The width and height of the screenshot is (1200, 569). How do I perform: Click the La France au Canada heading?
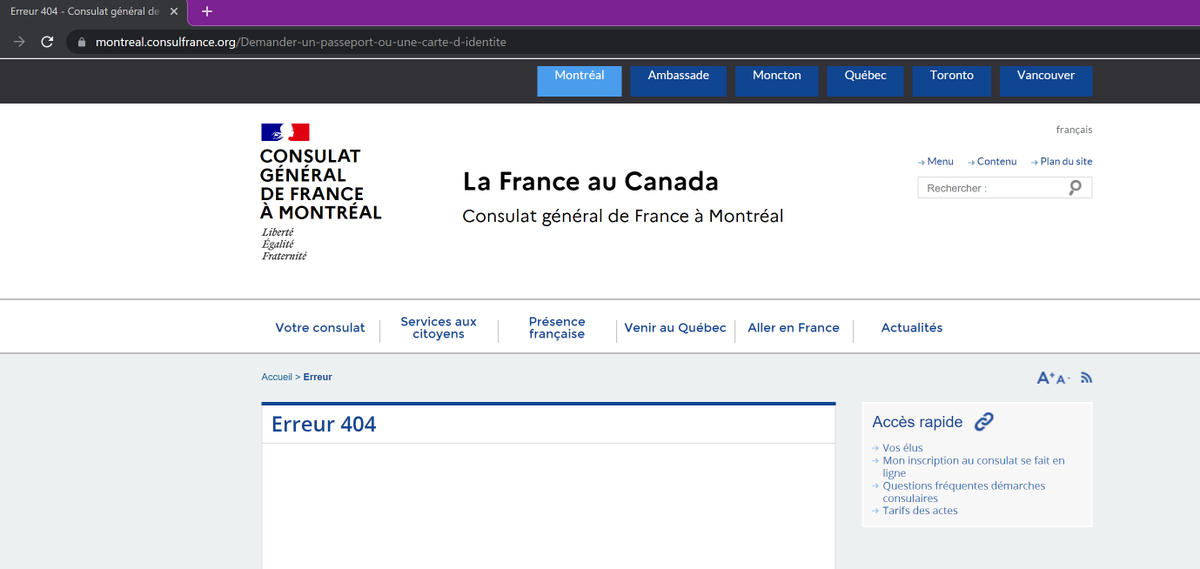[590, 181]
